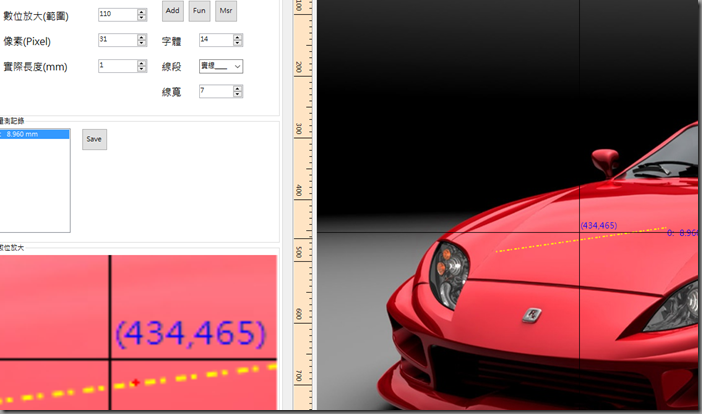Decrease 字體 font size with down arrow

click(x=238, y=43)
